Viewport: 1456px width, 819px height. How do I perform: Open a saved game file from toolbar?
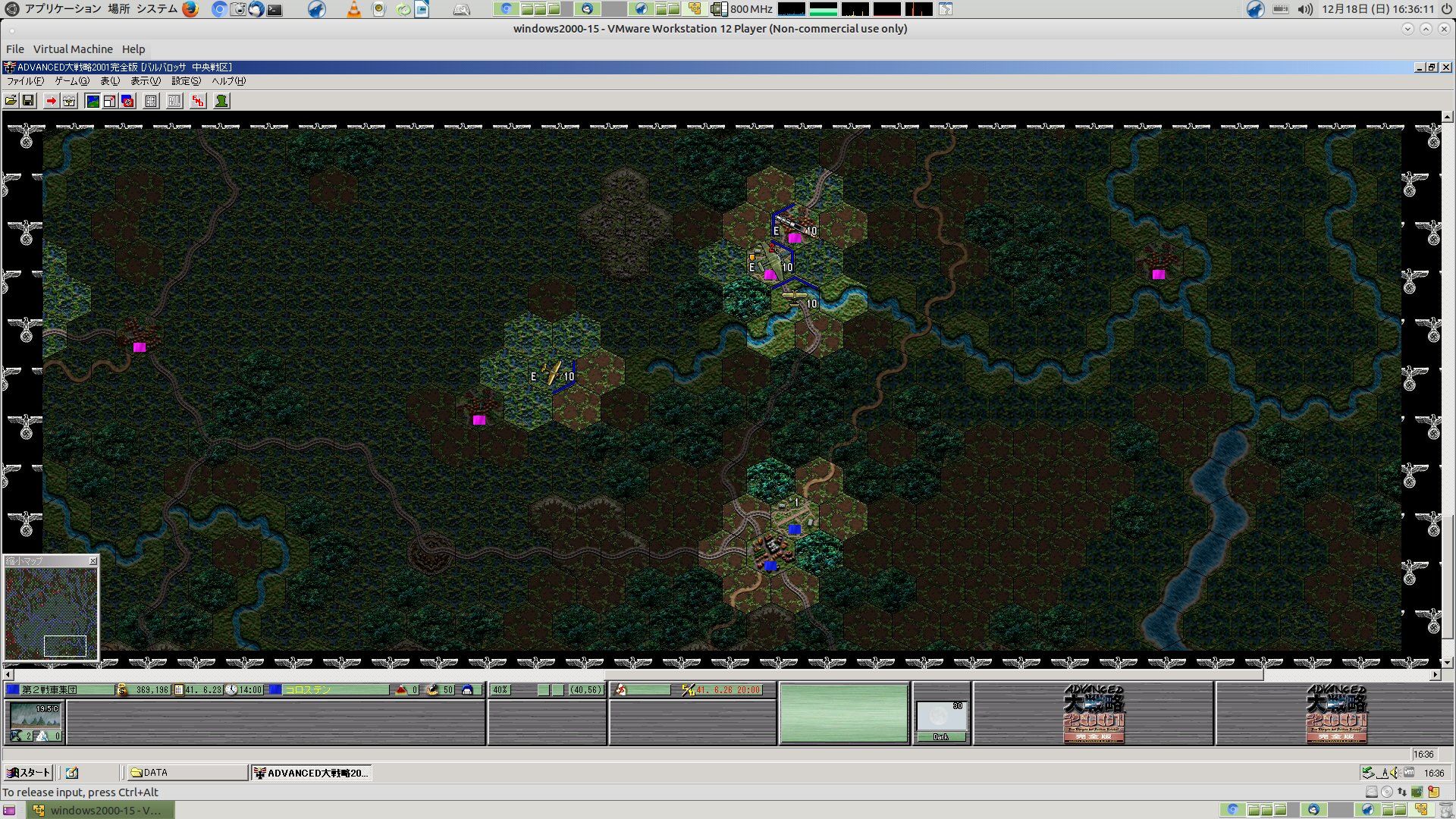pyautogui.click(x=11, y=101)
